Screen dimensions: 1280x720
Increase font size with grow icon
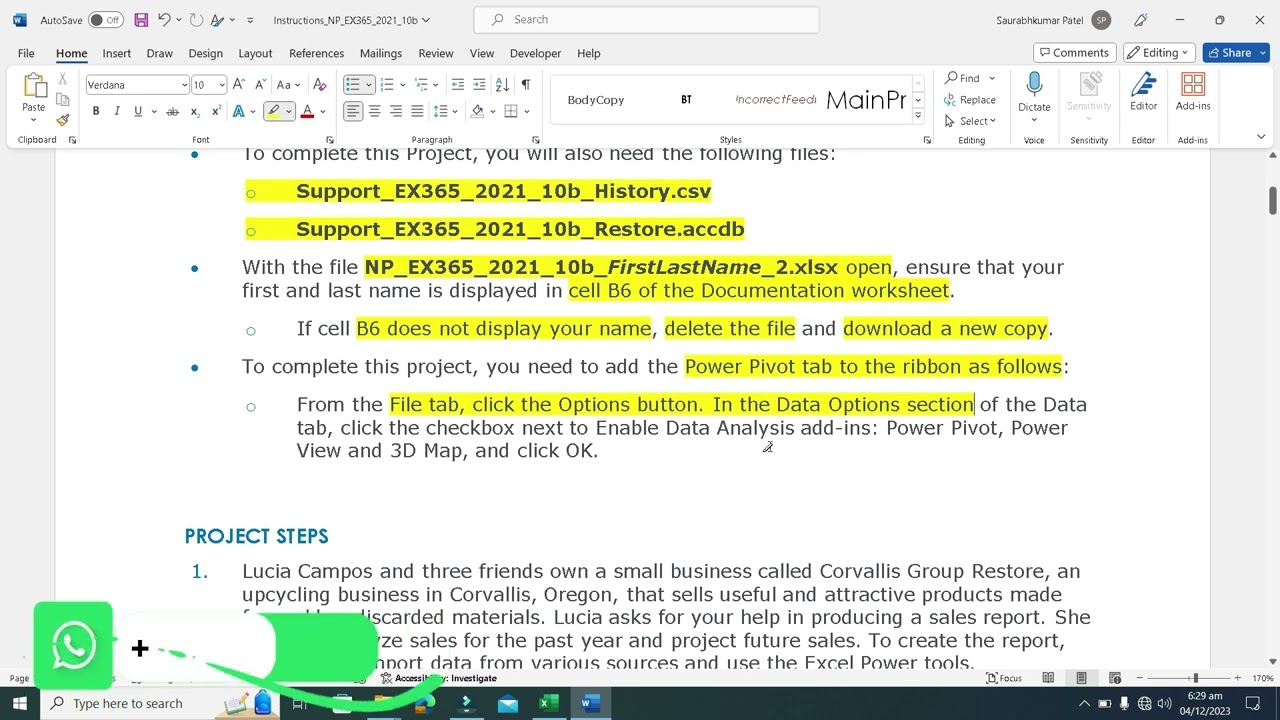pyautogui.click(x=240, y=85)
